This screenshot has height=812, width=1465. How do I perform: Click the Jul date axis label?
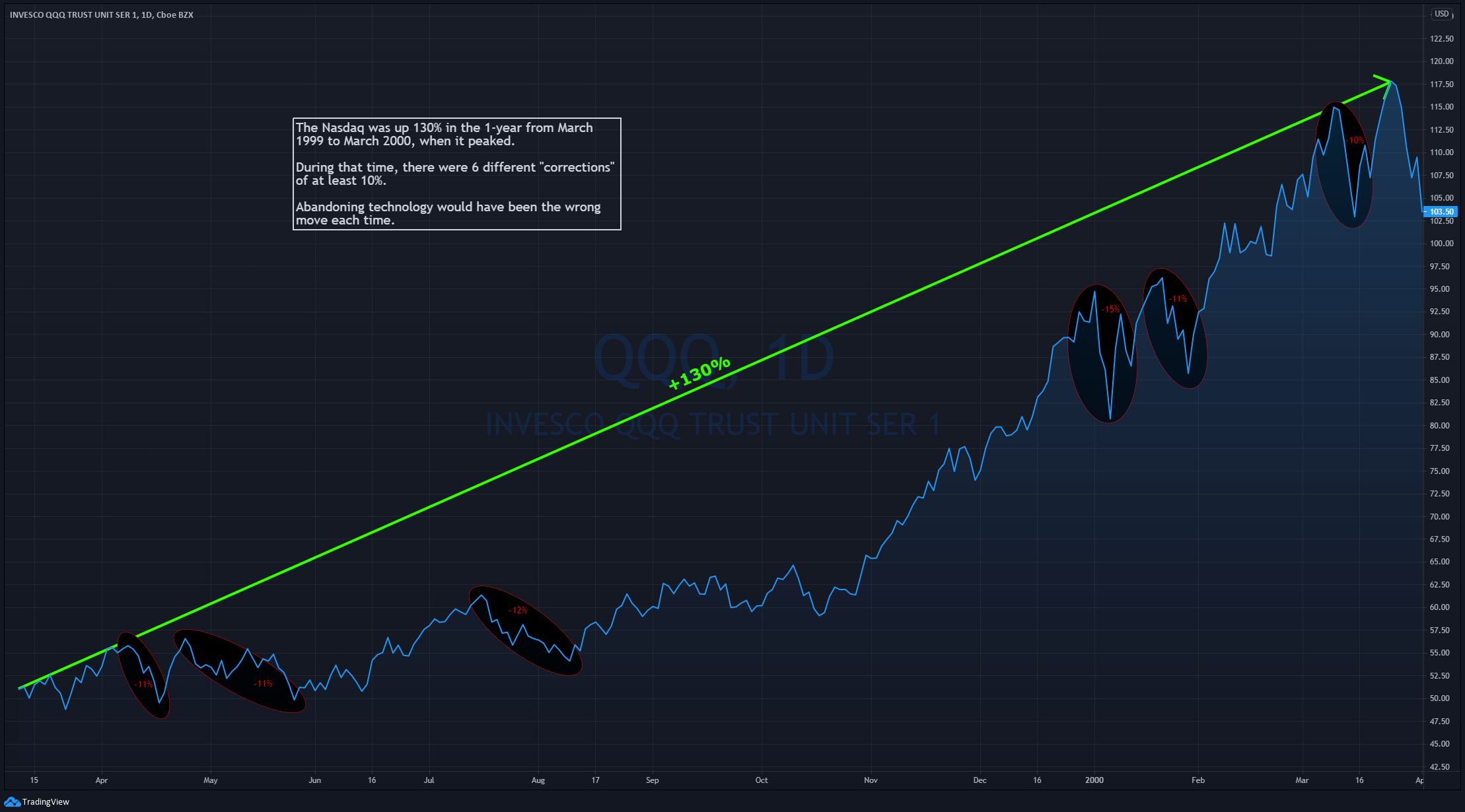click(x=429, y=780)
